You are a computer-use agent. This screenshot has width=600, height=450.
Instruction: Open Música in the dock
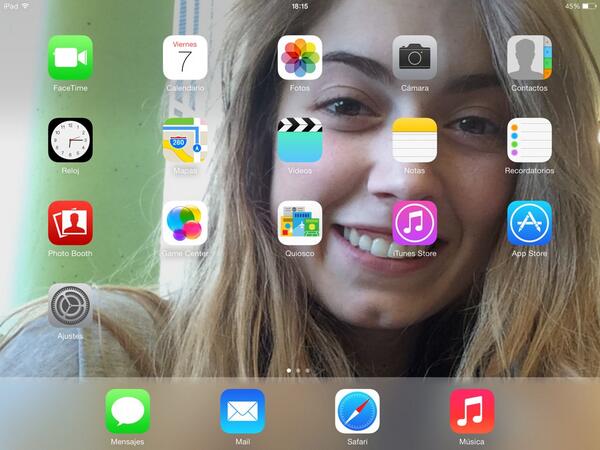pyautogui.click(x=472, y=411)
